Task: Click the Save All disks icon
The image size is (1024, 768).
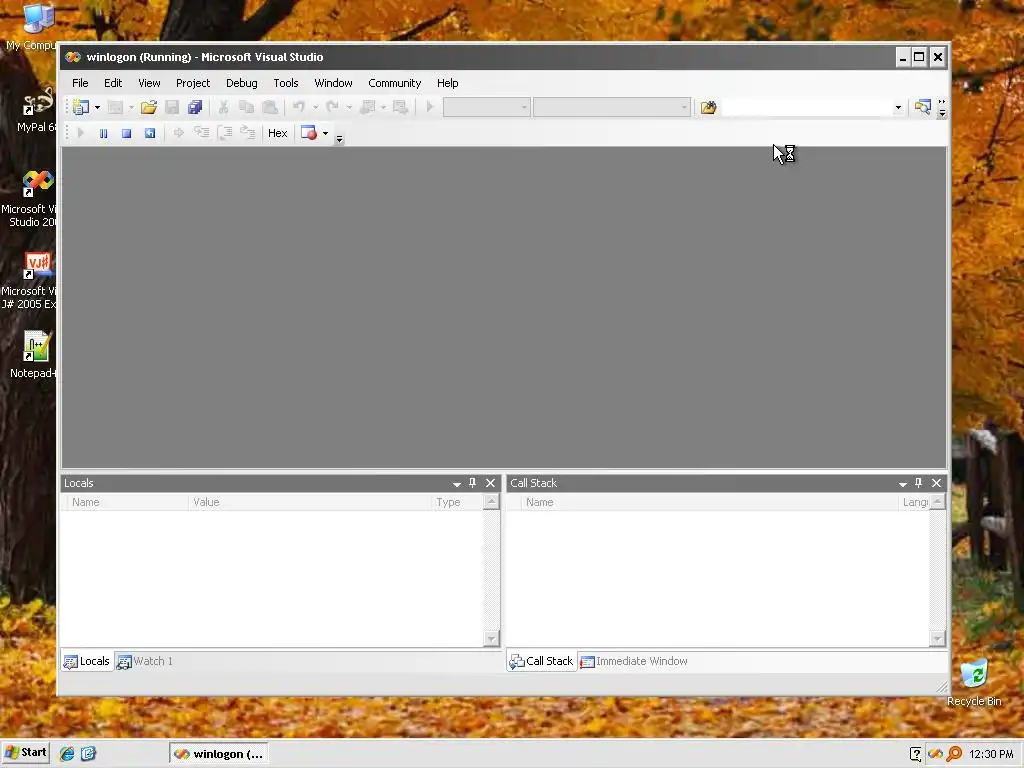Action: (195, 107)
